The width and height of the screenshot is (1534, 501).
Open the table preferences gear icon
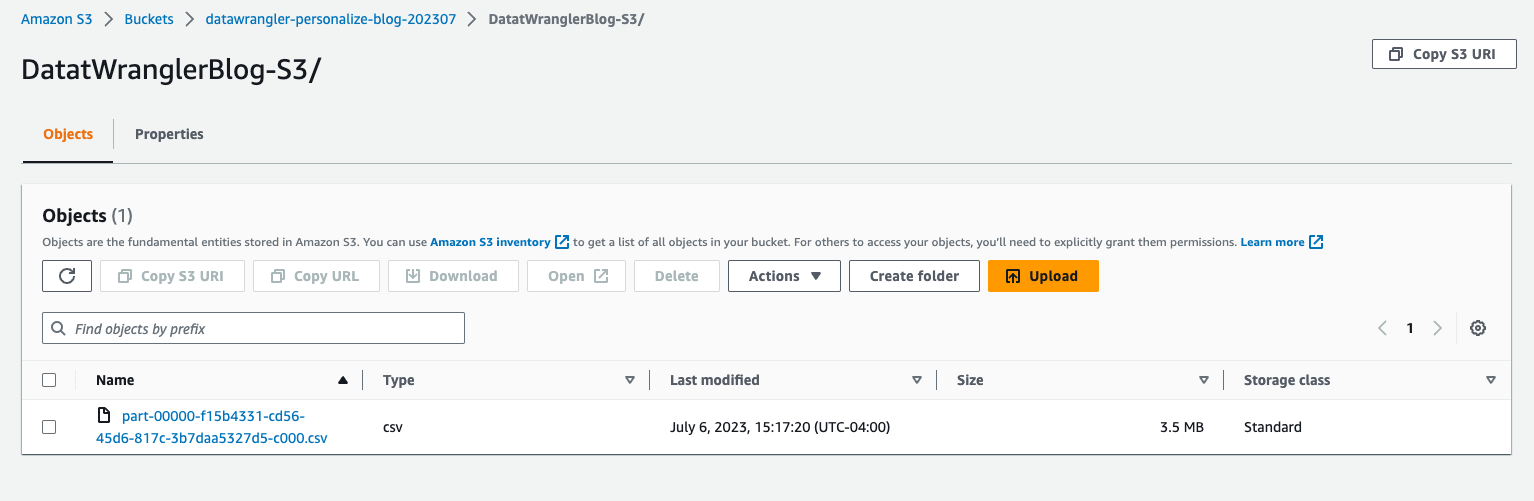[x=1478, y=328]
